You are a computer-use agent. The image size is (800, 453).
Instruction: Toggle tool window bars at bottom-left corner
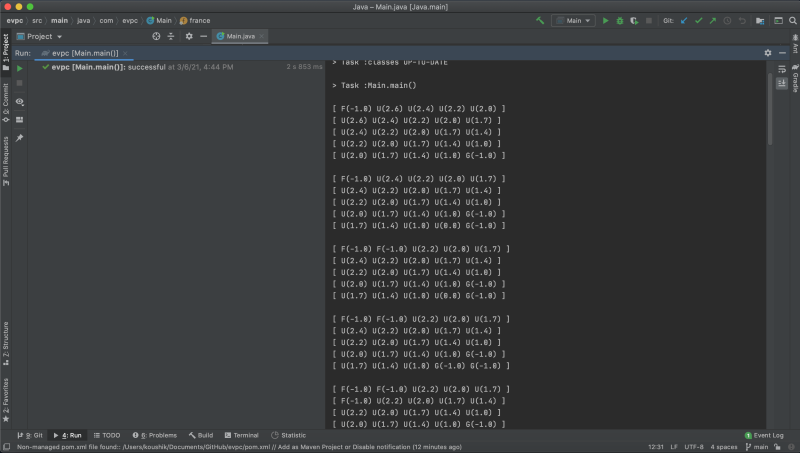click(6, 447)
